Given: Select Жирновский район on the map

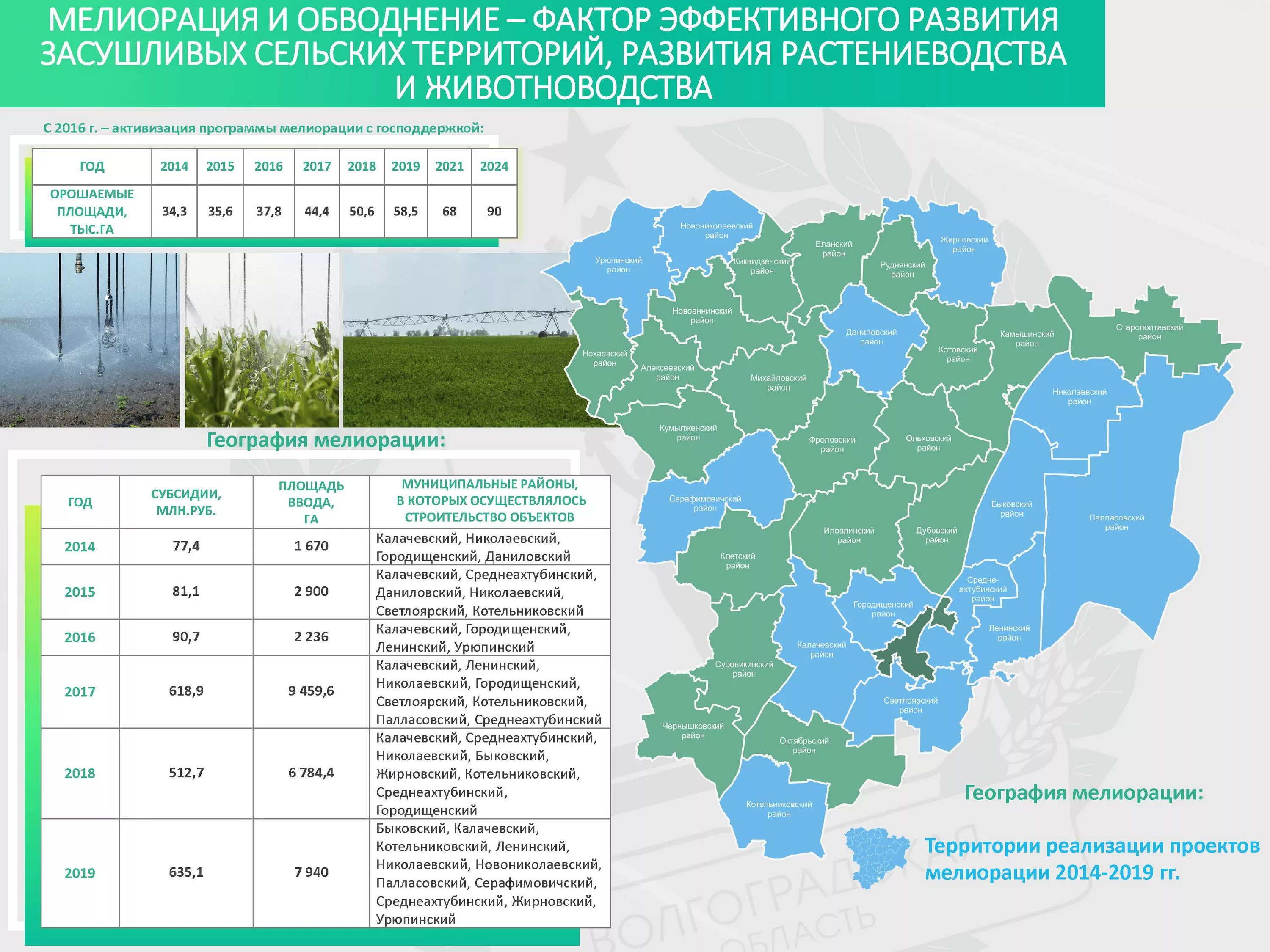Looking at the screenshot, I should click(964, 244).
